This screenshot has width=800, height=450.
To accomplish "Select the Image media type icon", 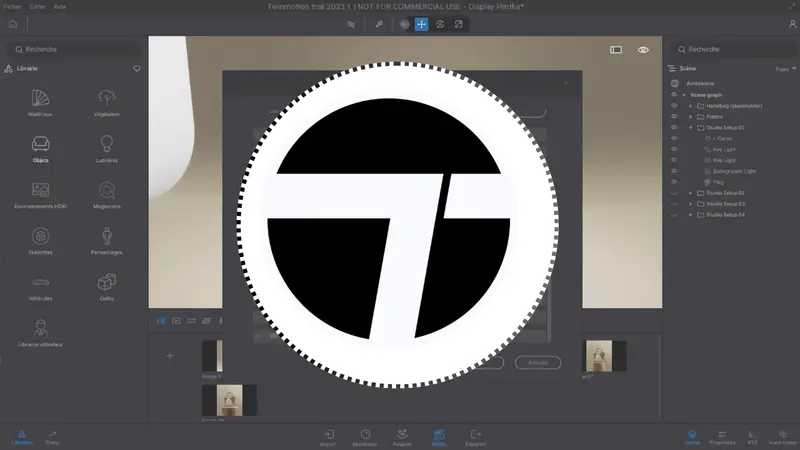I will coord(161,320).
